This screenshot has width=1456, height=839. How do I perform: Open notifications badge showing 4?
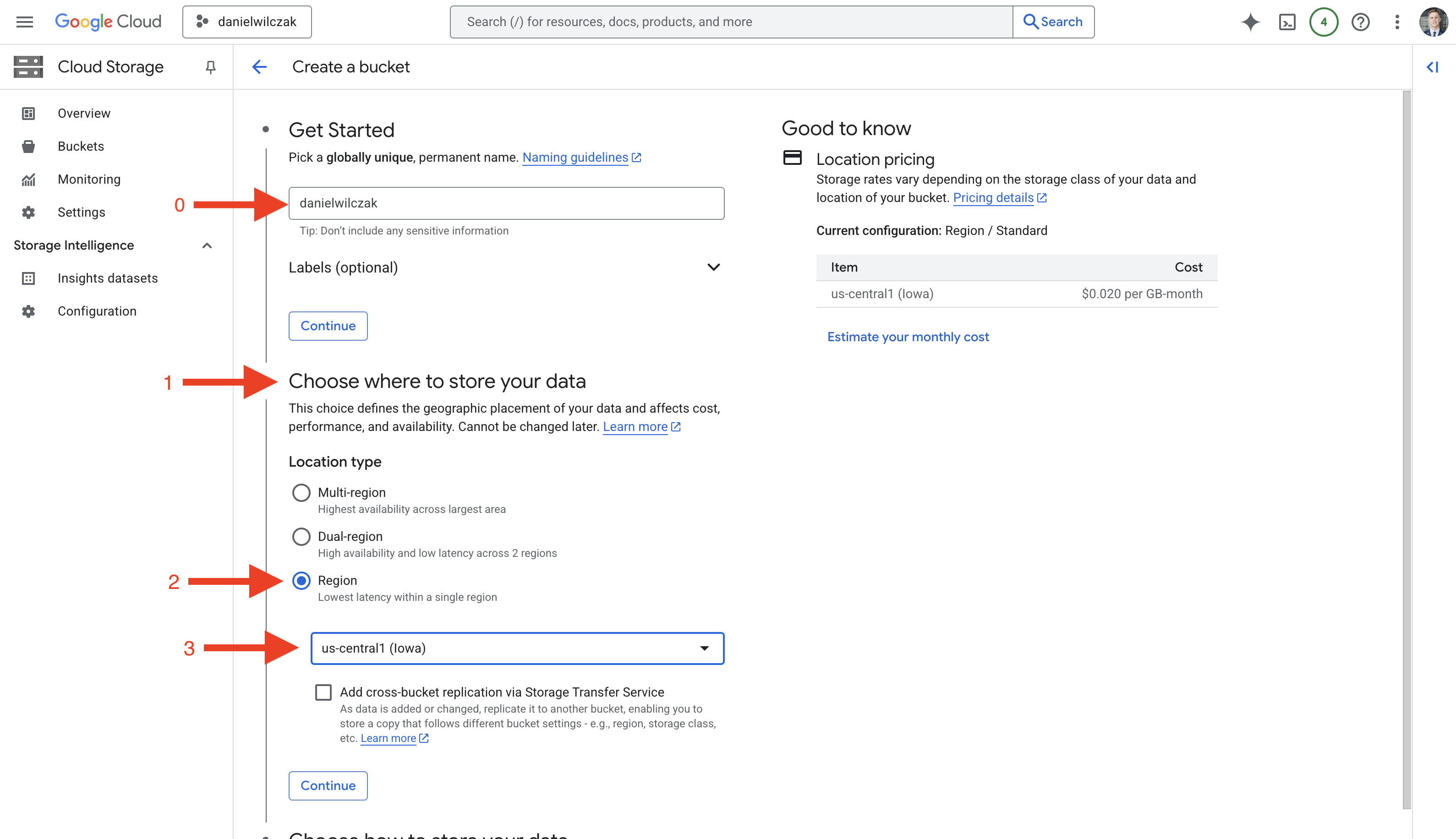[1324, 22]
